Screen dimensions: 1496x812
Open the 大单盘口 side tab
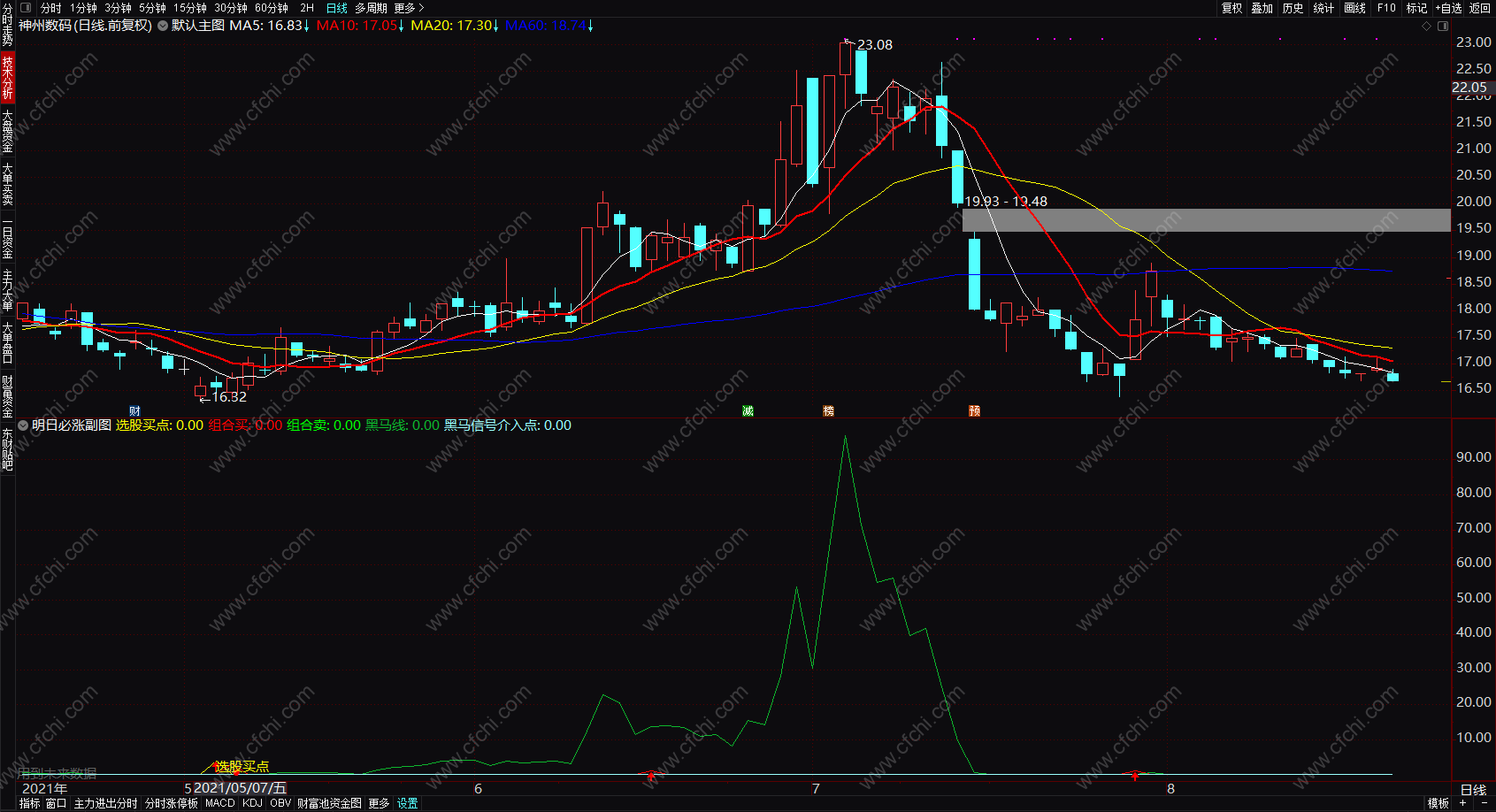(7, 343)
